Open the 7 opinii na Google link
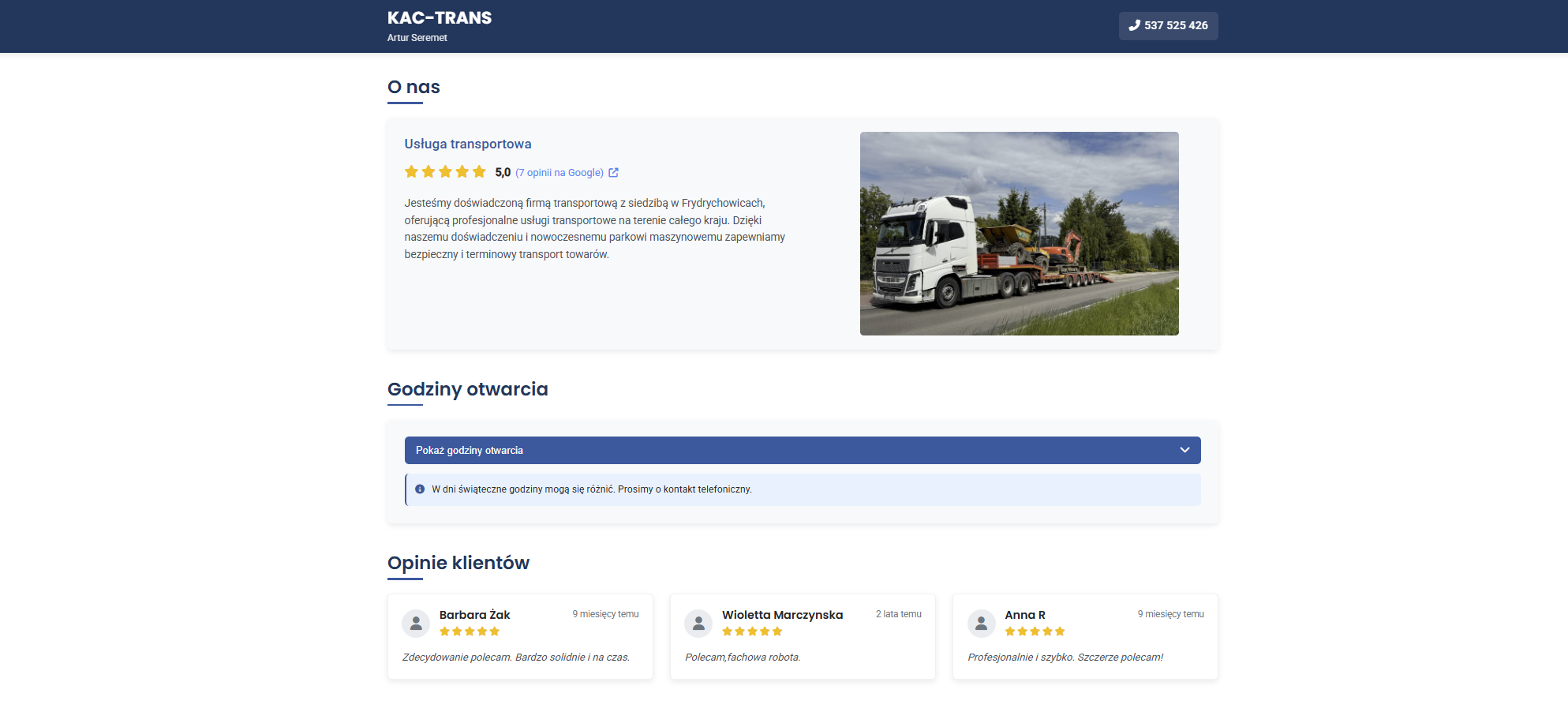1568x727 pixels. (559, 173)
